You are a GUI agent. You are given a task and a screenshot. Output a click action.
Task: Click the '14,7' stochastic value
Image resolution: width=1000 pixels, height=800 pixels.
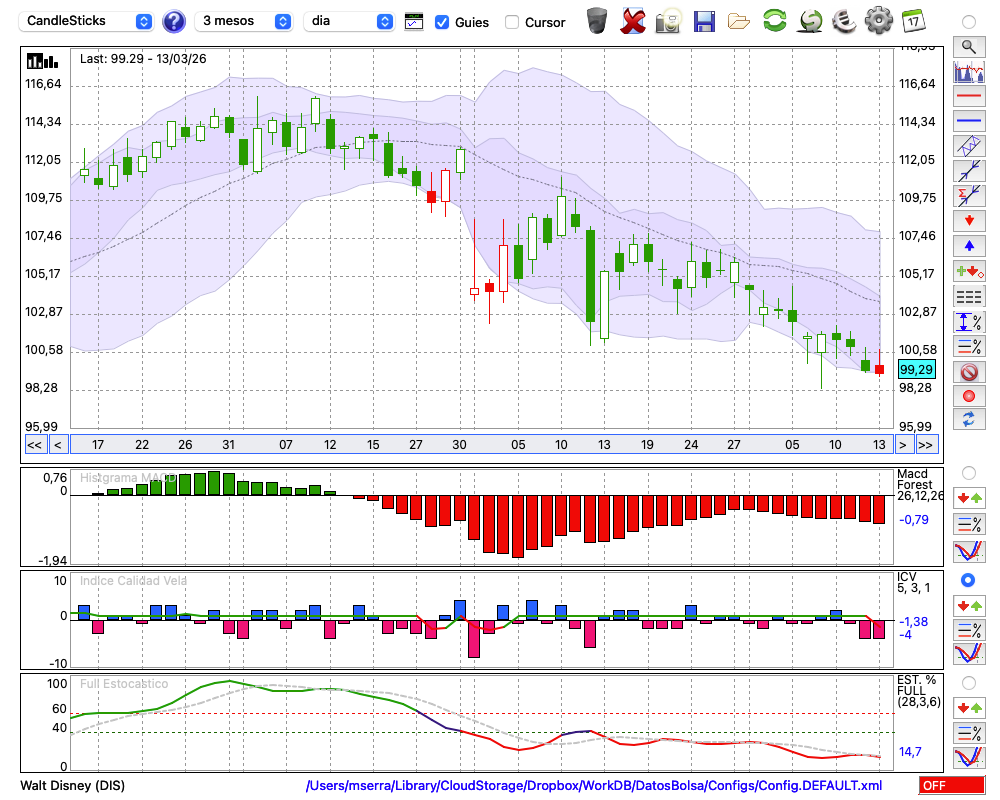[x=910, y=752]
